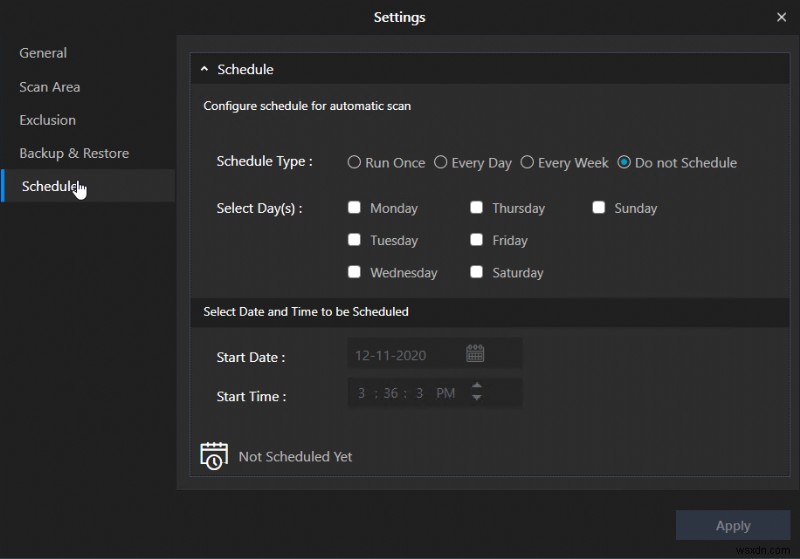Enable the Sunday checkbox
Viewport: 800px width, 559px height.
pos(599,208)
